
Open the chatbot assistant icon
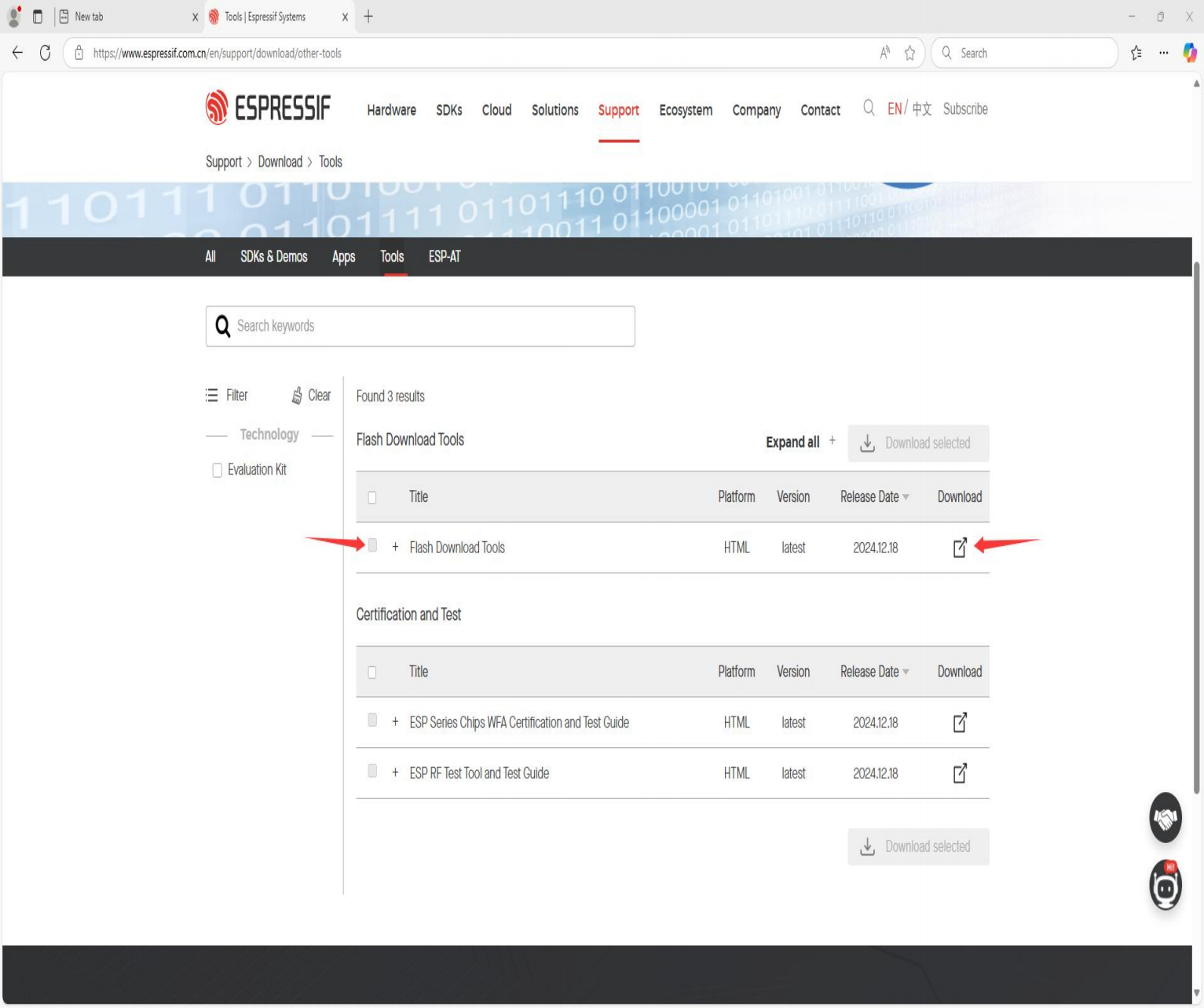pos(1166,885)
